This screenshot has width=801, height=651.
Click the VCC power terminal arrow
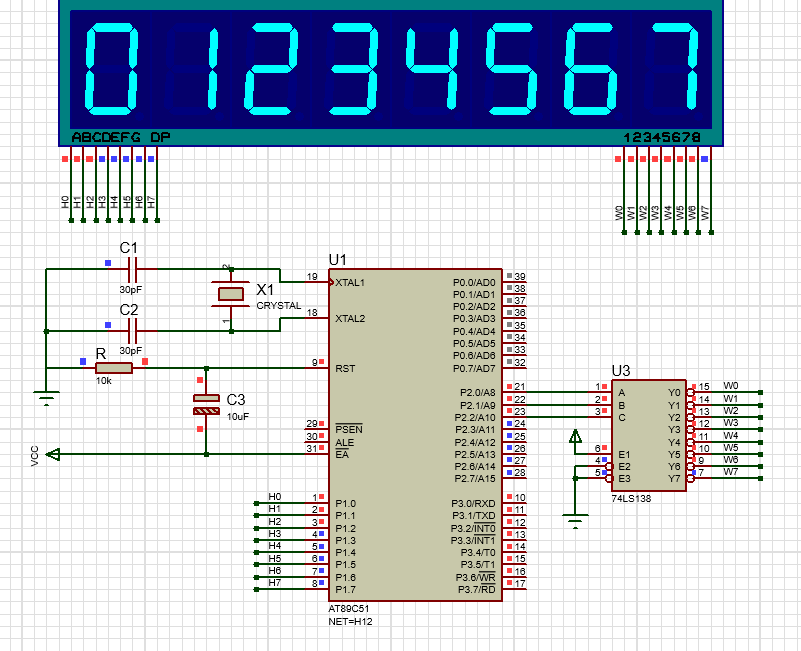(x=53, y=454)
